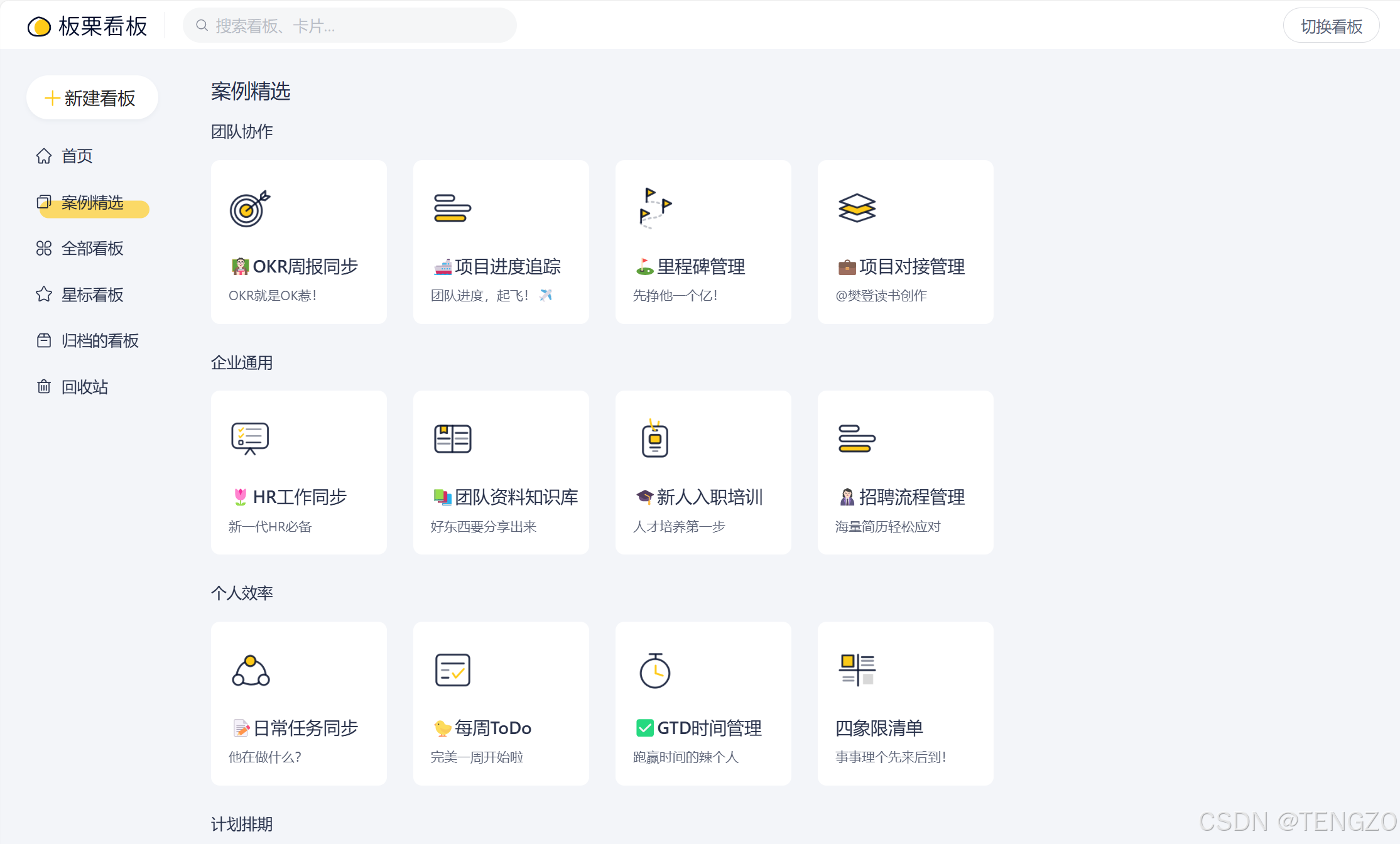
Task: Select the HR工作同步 checklist board icon
Action: [249, 438]
